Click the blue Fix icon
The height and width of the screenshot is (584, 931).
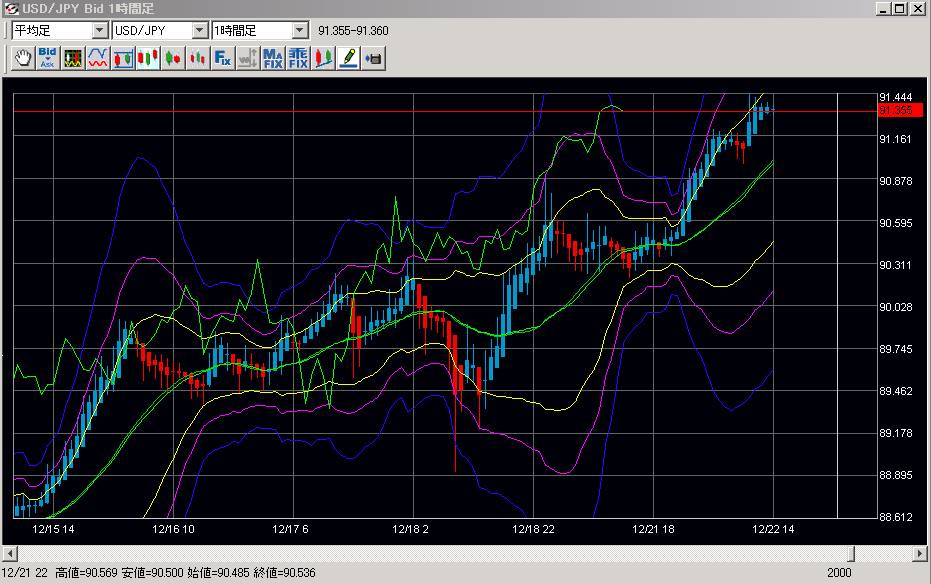[223, 58]
